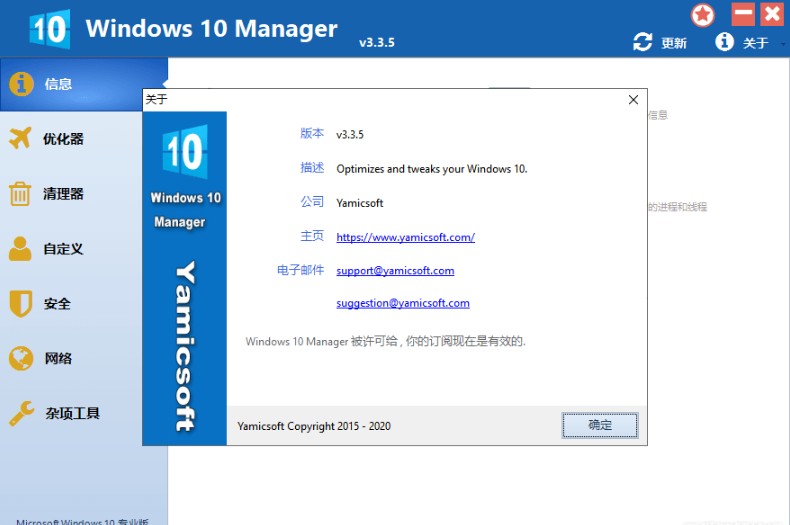The width and height of the screenshot is (790, 525).
Task: Click the support@yamicsoft.com email link
Action: [x=395, y=270]
